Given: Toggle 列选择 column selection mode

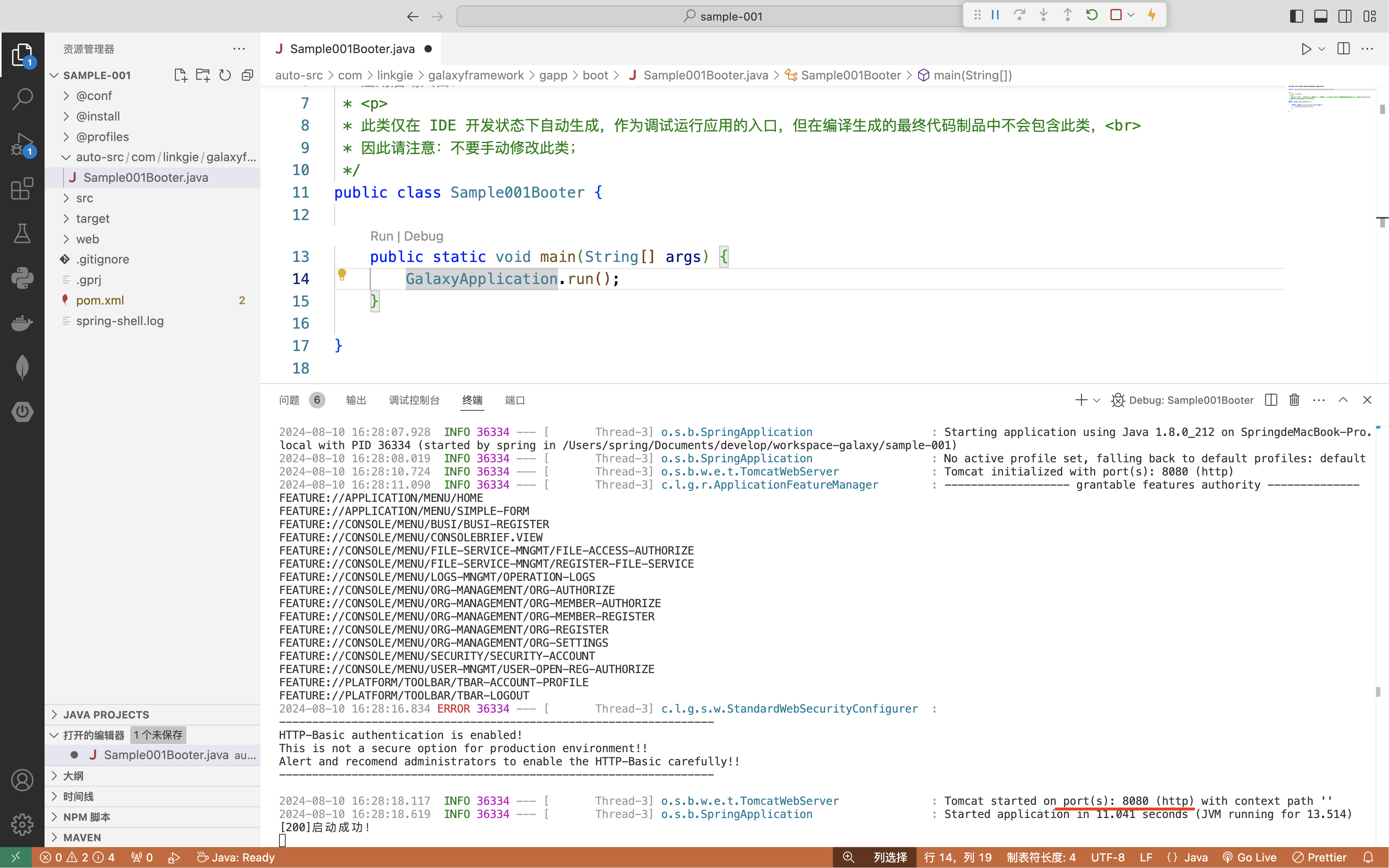Looking at the screenshot, I should pyautogui.click(x=890, y=857).
